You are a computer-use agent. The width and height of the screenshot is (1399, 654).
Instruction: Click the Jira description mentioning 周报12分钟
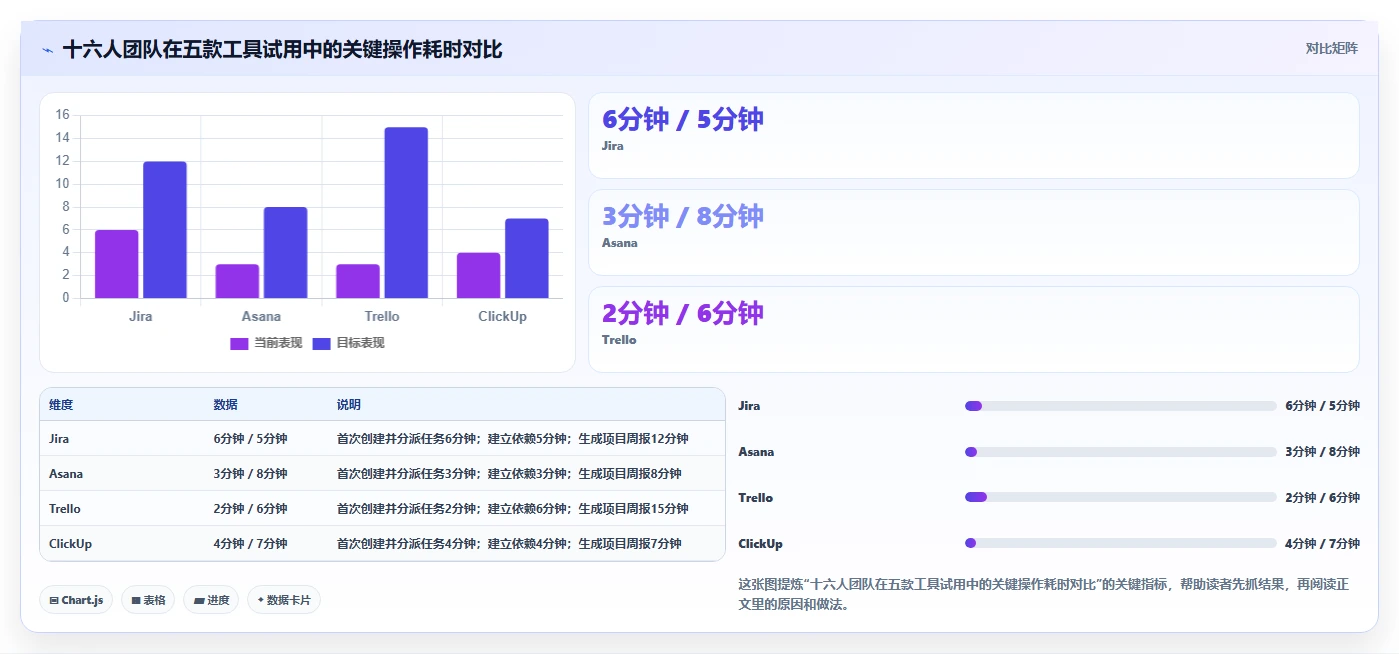pos(513,439)
